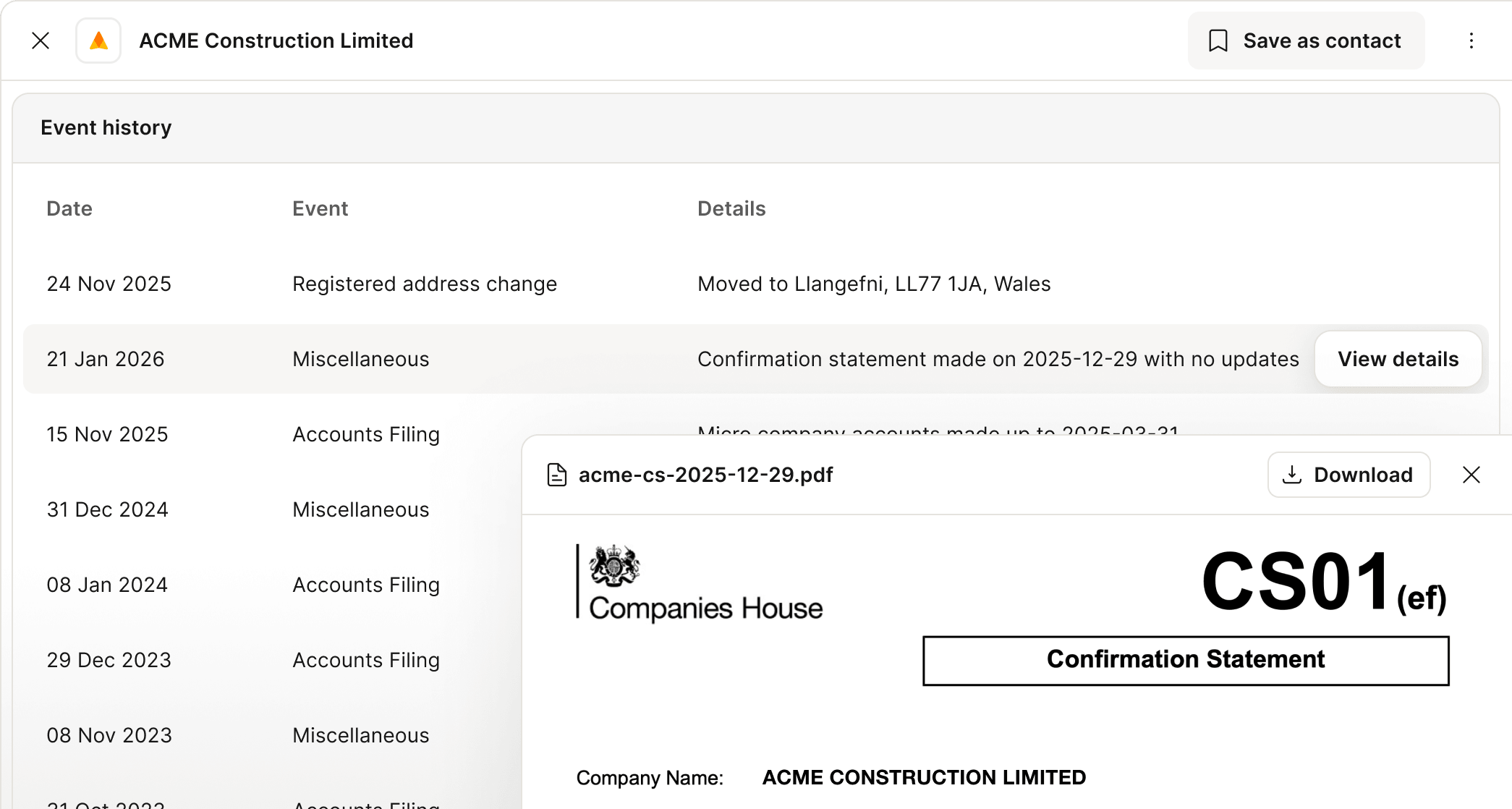Viewport: 1512px width, 809px height.
Task: Click the PDF file icon beside acme-cs-2025-12-29.pdf
Action: click(x=556, y=475)
